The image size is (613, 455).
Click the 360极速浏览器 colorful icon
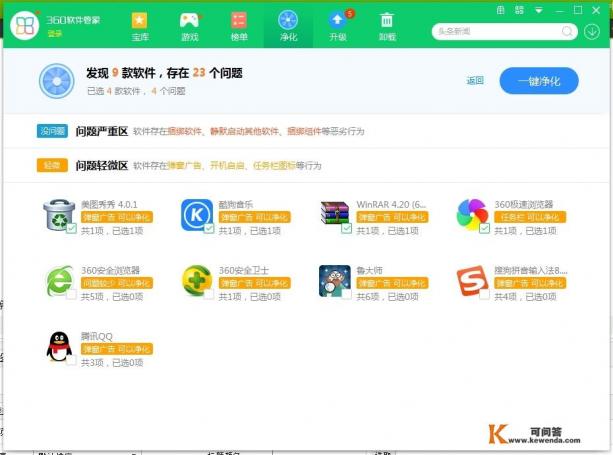tap(472, 215)
